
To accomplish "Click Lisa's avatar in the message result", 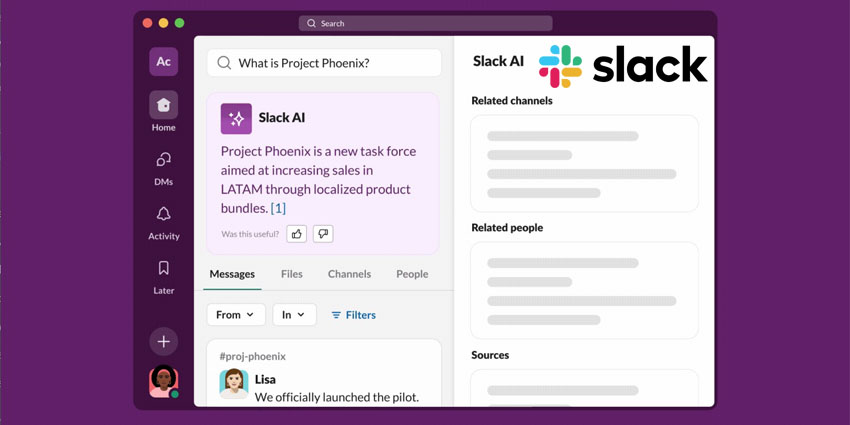I will click(x=234, y=384).
